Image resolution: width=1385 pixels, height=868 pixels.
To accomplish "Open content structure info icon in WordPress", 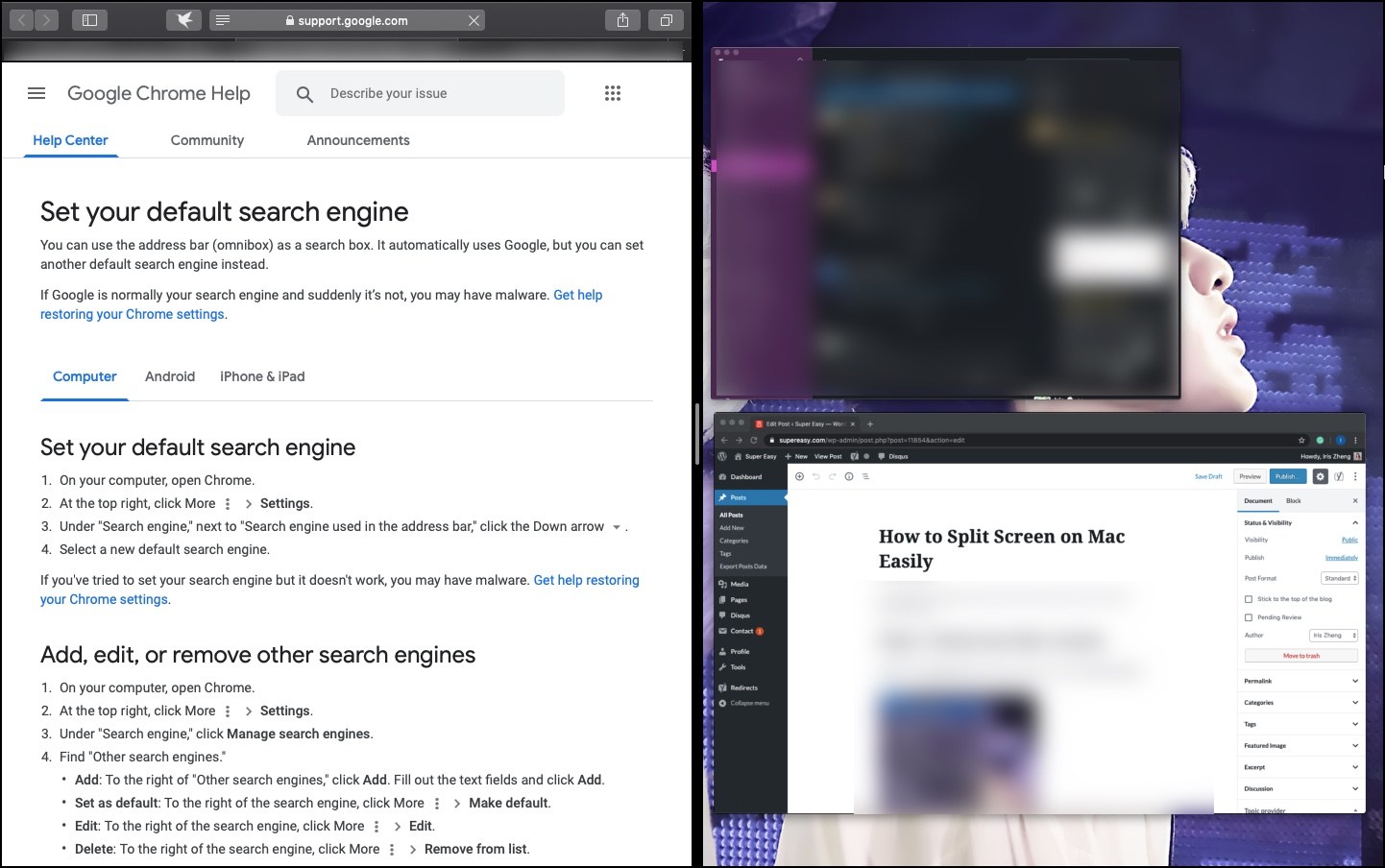I will 849,476.
